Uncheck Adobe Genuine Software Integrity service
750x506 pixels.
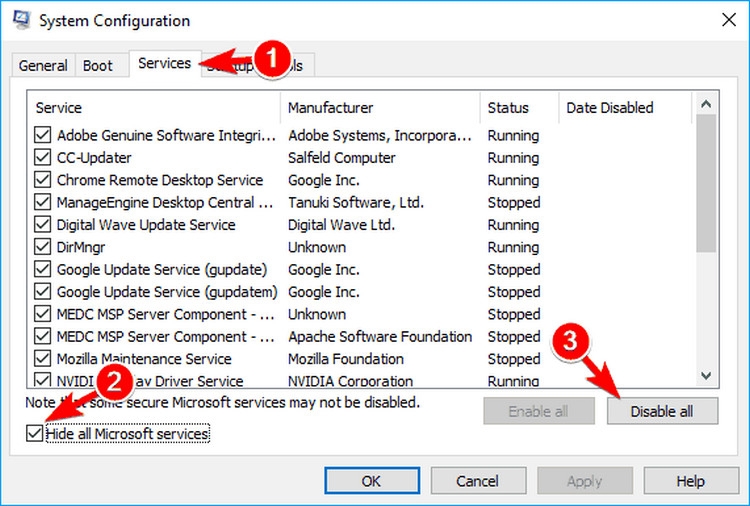(x=43, y=135)
